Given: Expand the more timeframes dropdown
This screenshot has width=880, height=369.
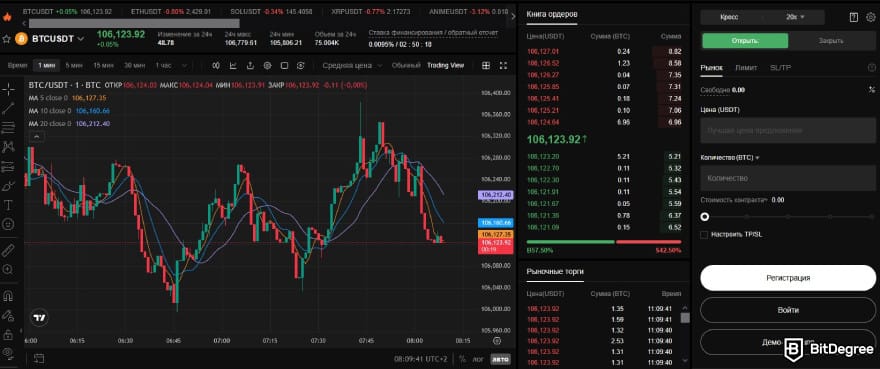Looking at the screenshot, I should pos(184,66).
